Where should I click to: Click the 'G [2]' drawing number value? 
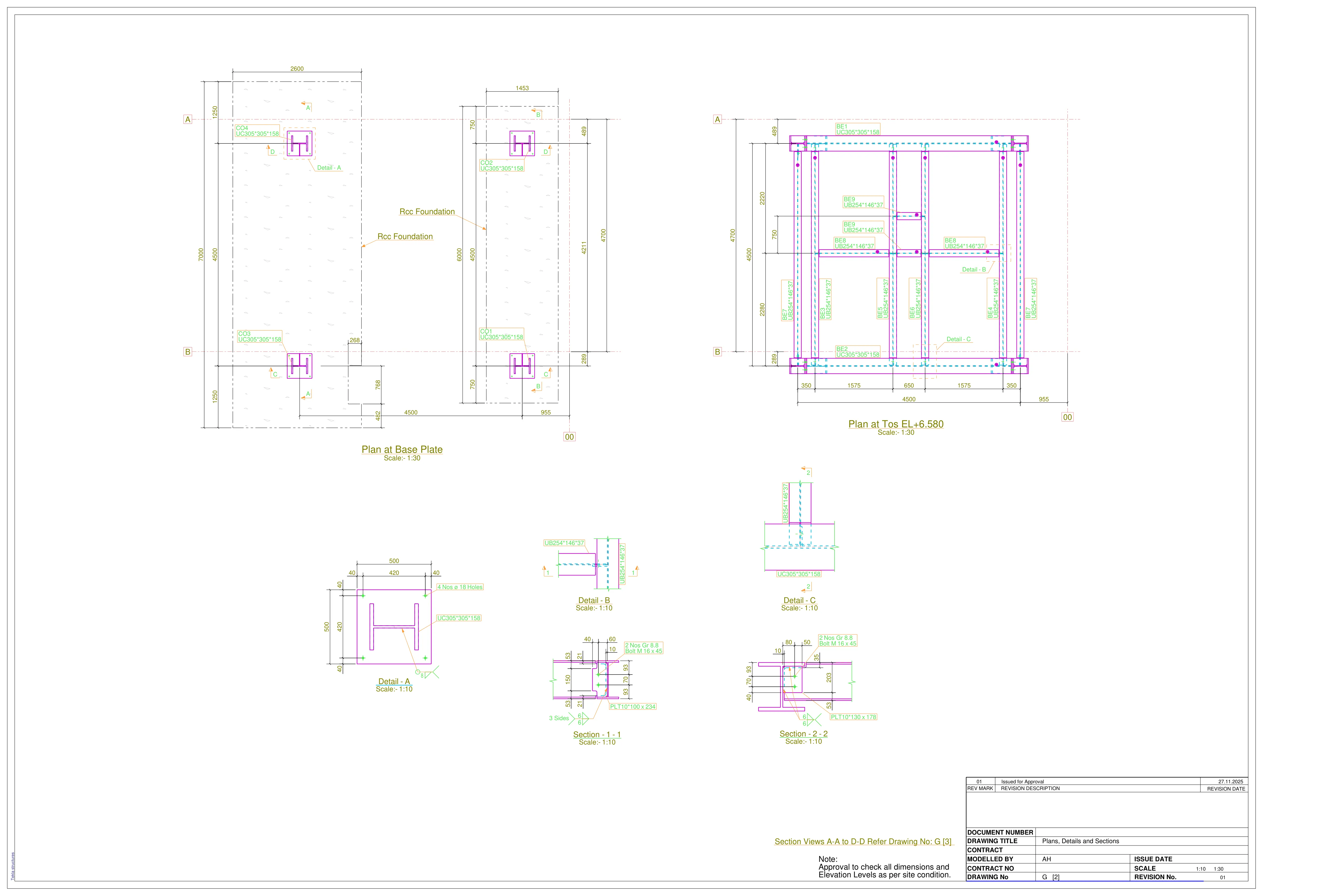pos(1050,877)
